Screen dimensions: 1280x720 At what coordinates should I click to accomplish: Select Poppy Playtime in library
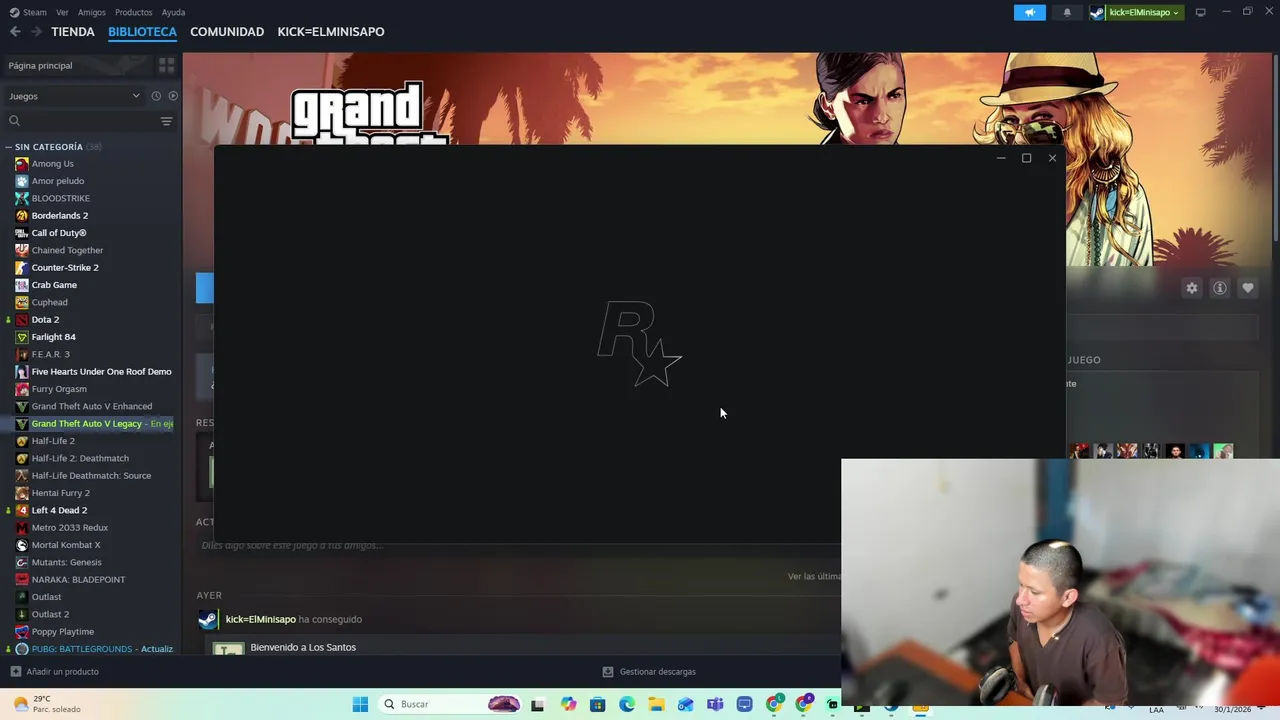[x=62, y=632]
